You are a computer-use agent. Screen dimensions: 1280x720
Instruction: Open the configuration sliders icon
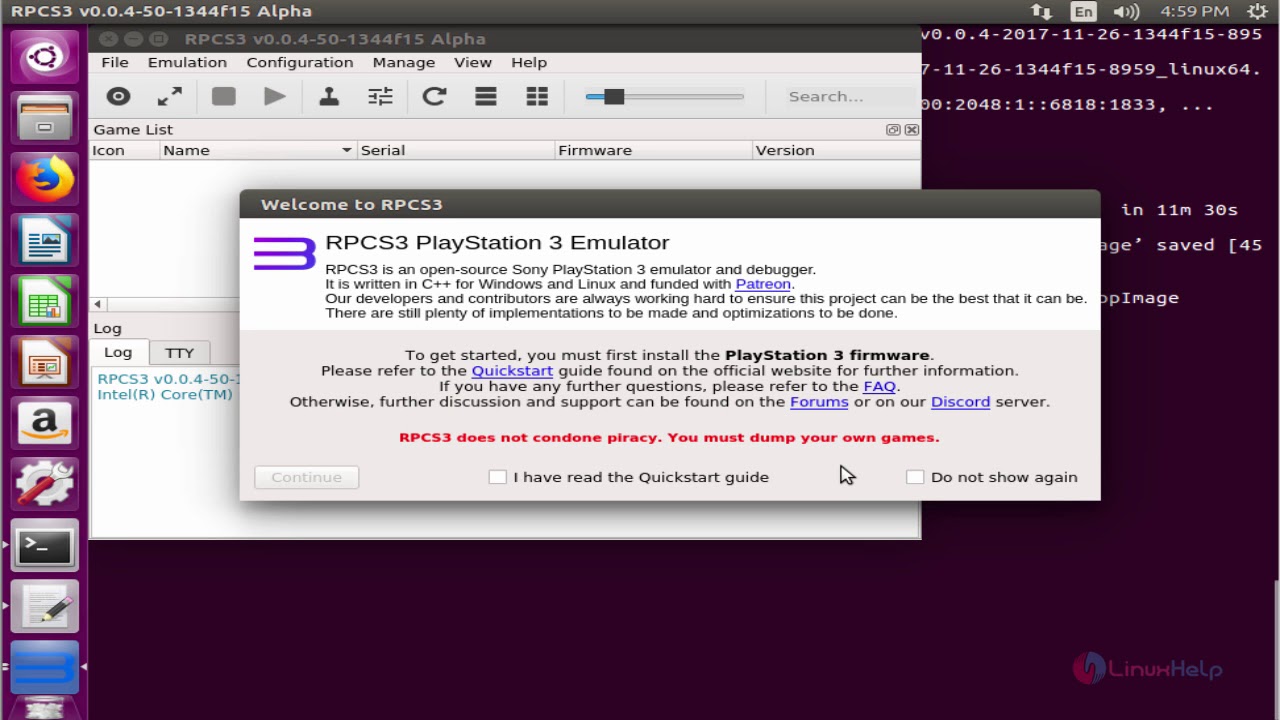[x=380, y=96]
